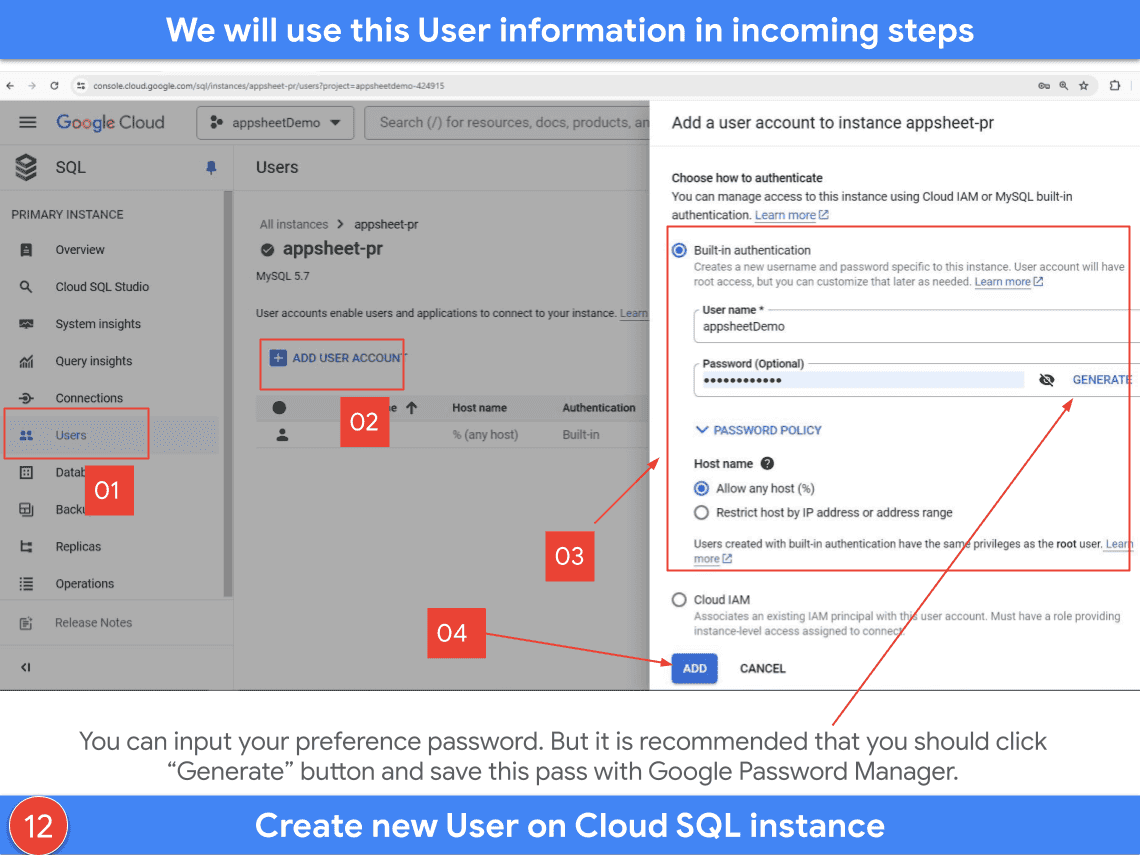This screenshot has height=855, width=1140.
Task: Open the browser extensions icon
Action: click(1114, 86)
